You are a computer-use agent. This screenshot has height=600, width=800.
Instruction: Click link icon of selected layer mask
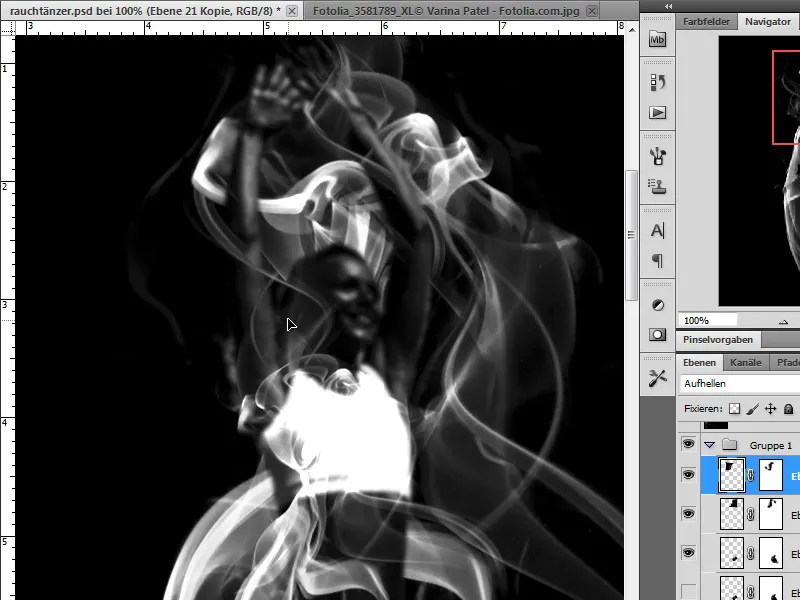[751, 476]
